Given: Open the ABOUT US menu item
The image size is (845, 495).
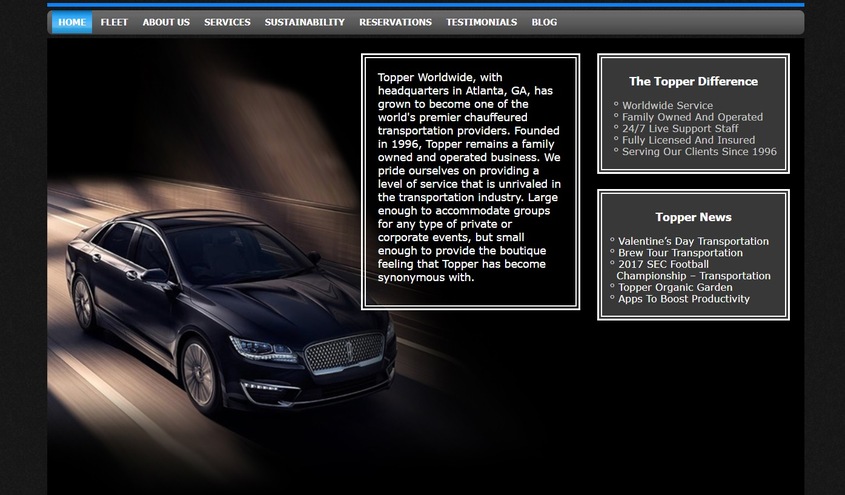Looking at the screenshot, I should click(166, 22).
